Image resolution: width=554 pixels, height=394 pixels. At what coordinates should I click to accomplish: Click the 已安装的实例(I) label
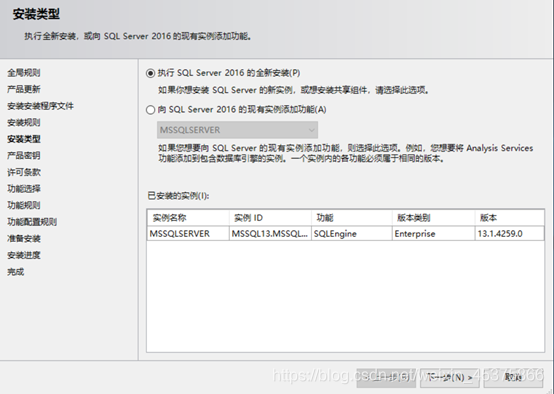178,196
